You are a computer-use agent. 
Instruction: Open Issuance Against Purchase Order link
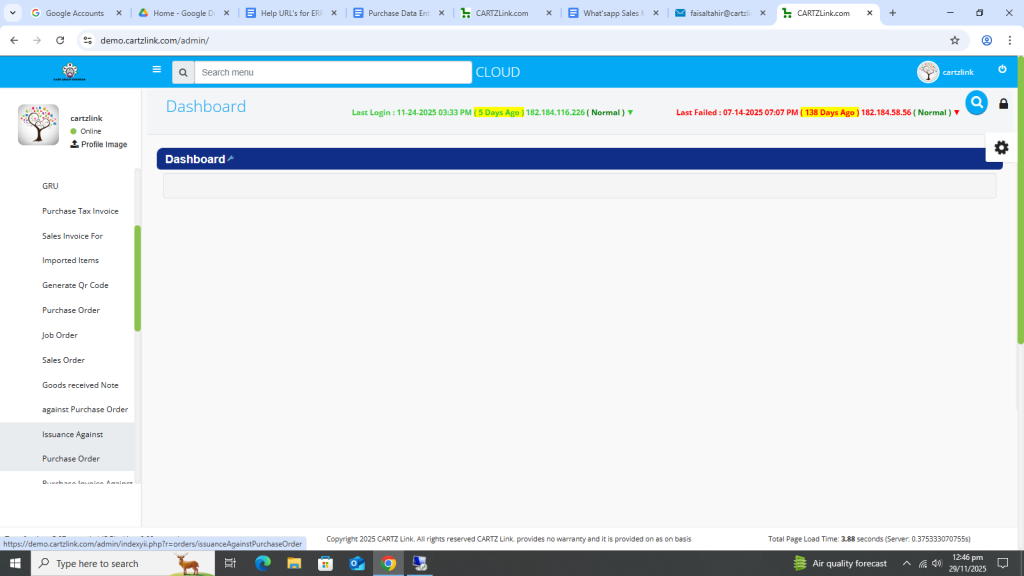pyautogui.click(x=72, y=446)
